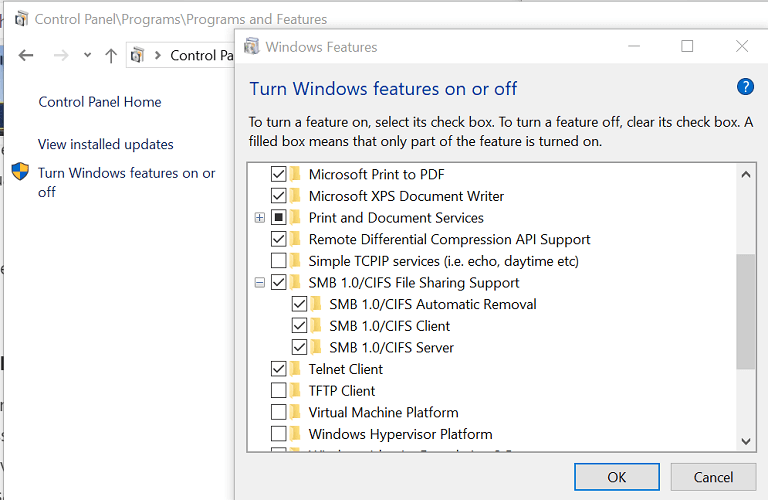Select the Virtual Machine Platform label
Screen dimensions: 768x500
pos(384,412)
